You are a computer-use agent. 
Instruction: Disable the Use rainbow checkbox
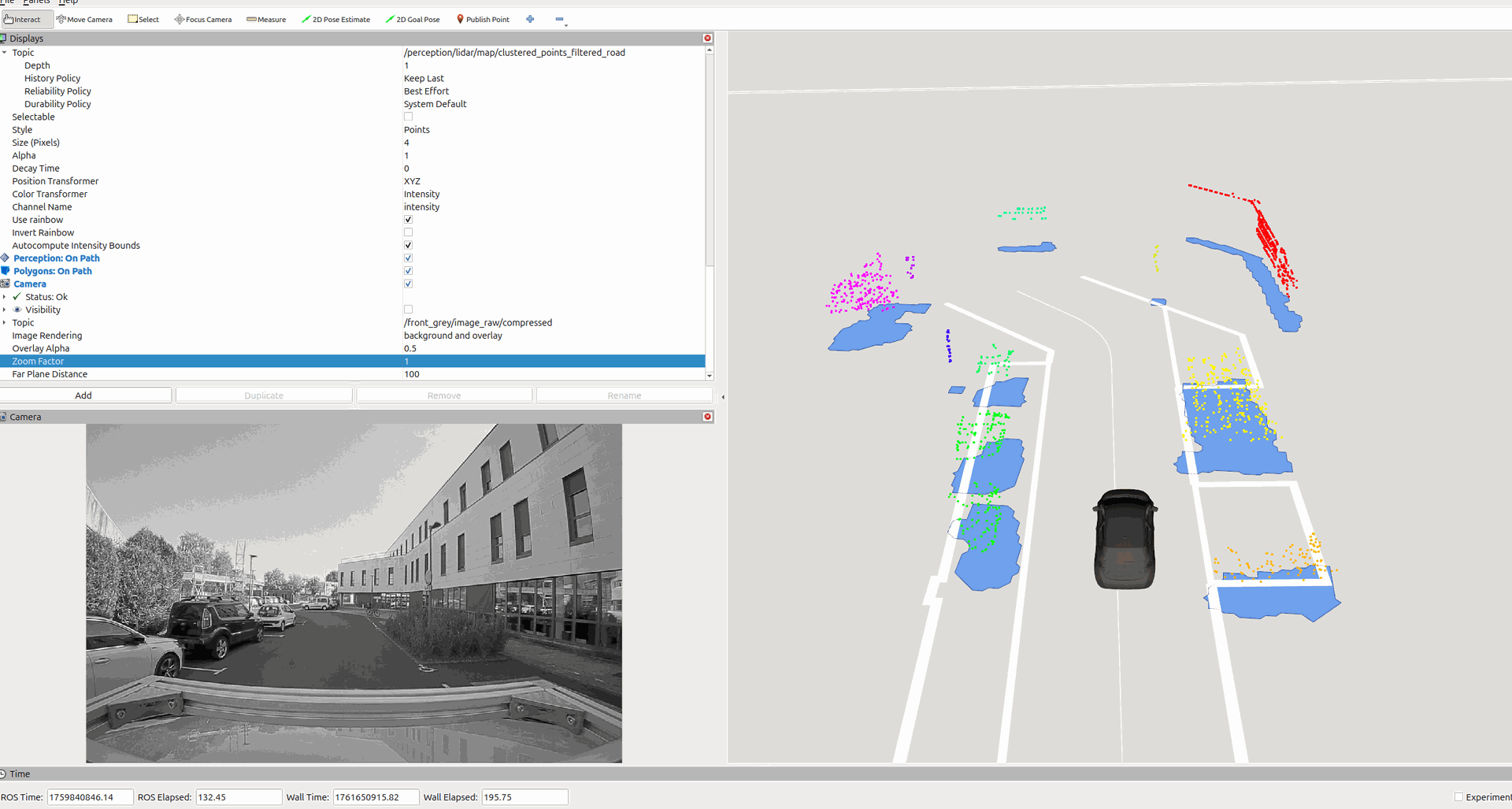(x=408, y=220)
